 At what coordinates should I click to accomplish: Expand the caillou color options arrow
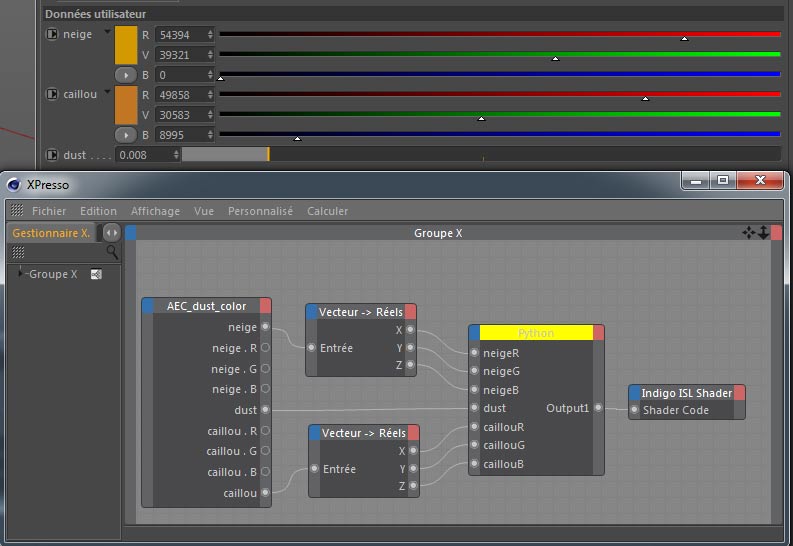pyautogui.click(x=107, y=93)
